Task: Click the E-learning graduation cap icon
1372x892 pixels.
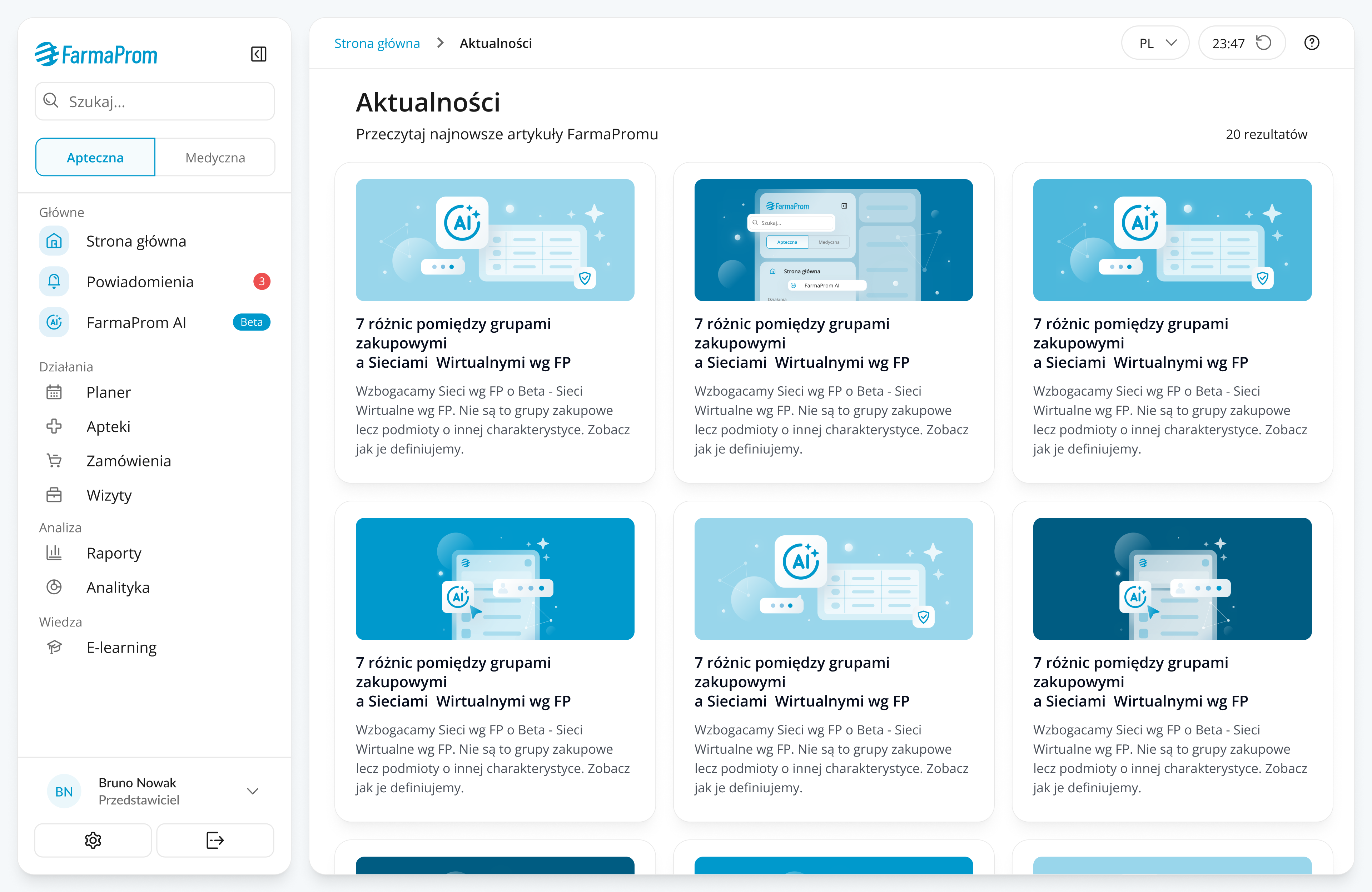Action: tap(54, 647)
